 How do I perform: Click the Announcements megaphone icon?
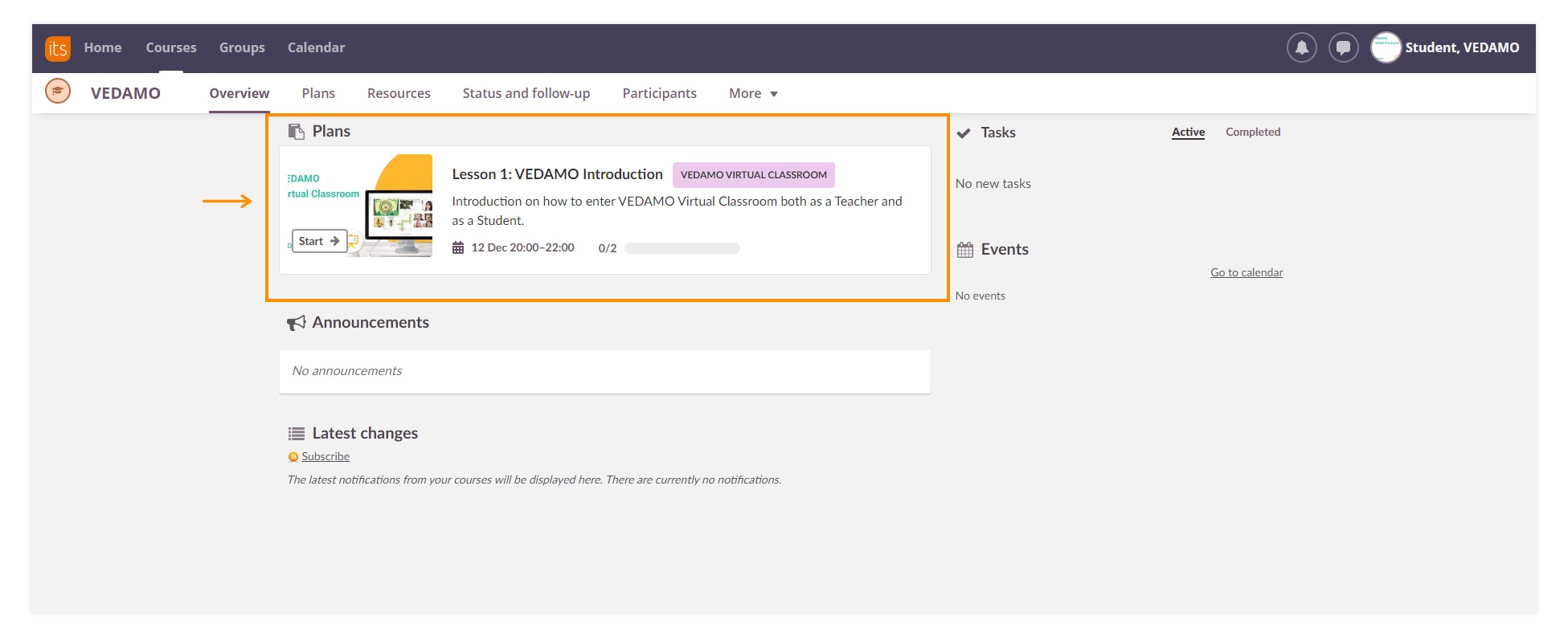(x=296, y=322)
